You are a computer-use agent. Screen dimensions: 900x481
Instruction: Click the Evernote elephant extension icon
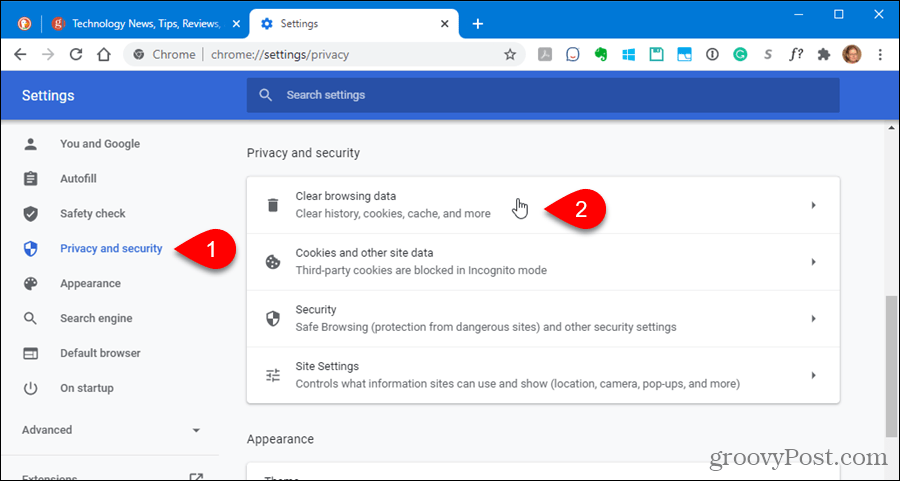(x=600, y=55)
